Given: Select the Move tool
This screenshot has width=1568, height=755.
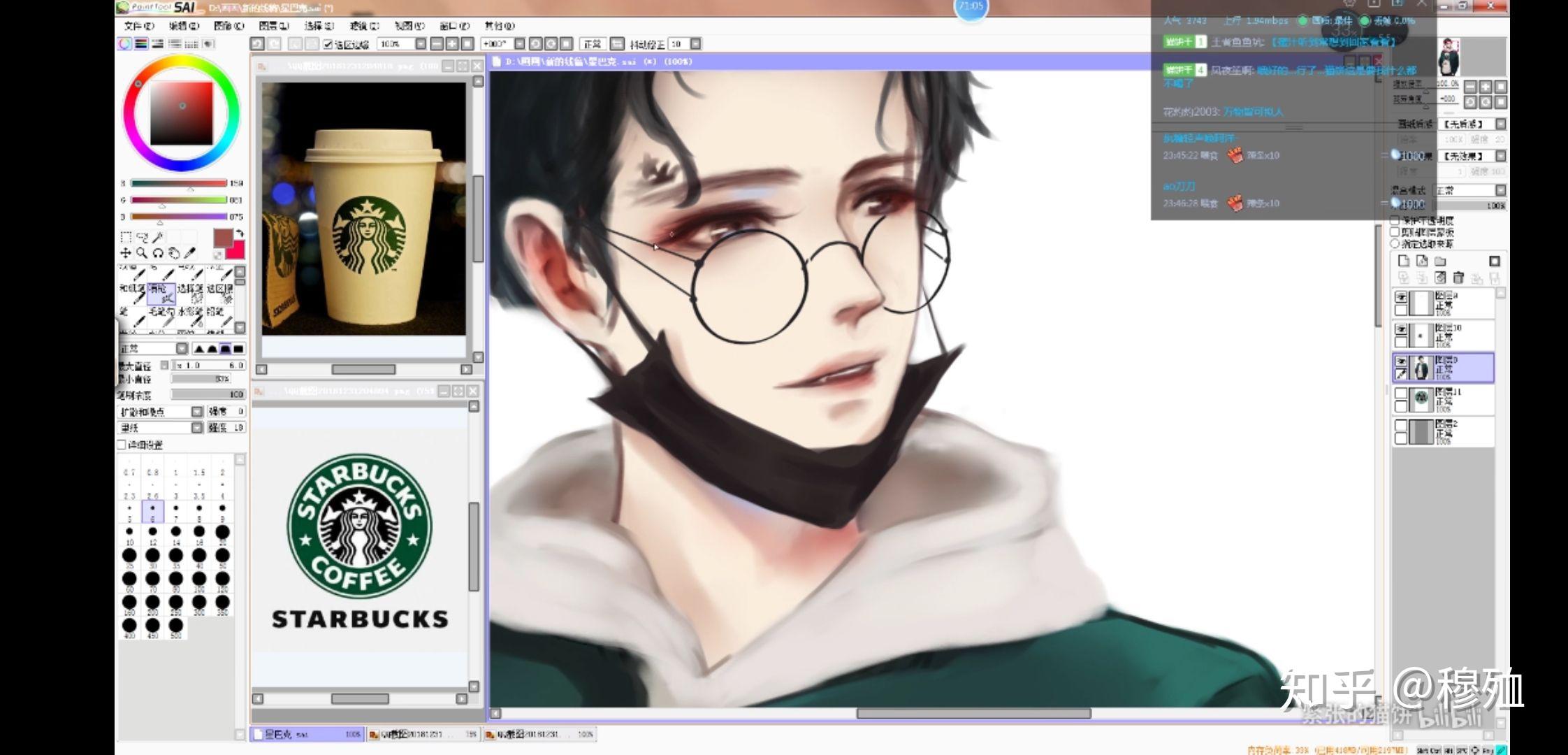Looking at the screenshot, I should tap(126, 253).
